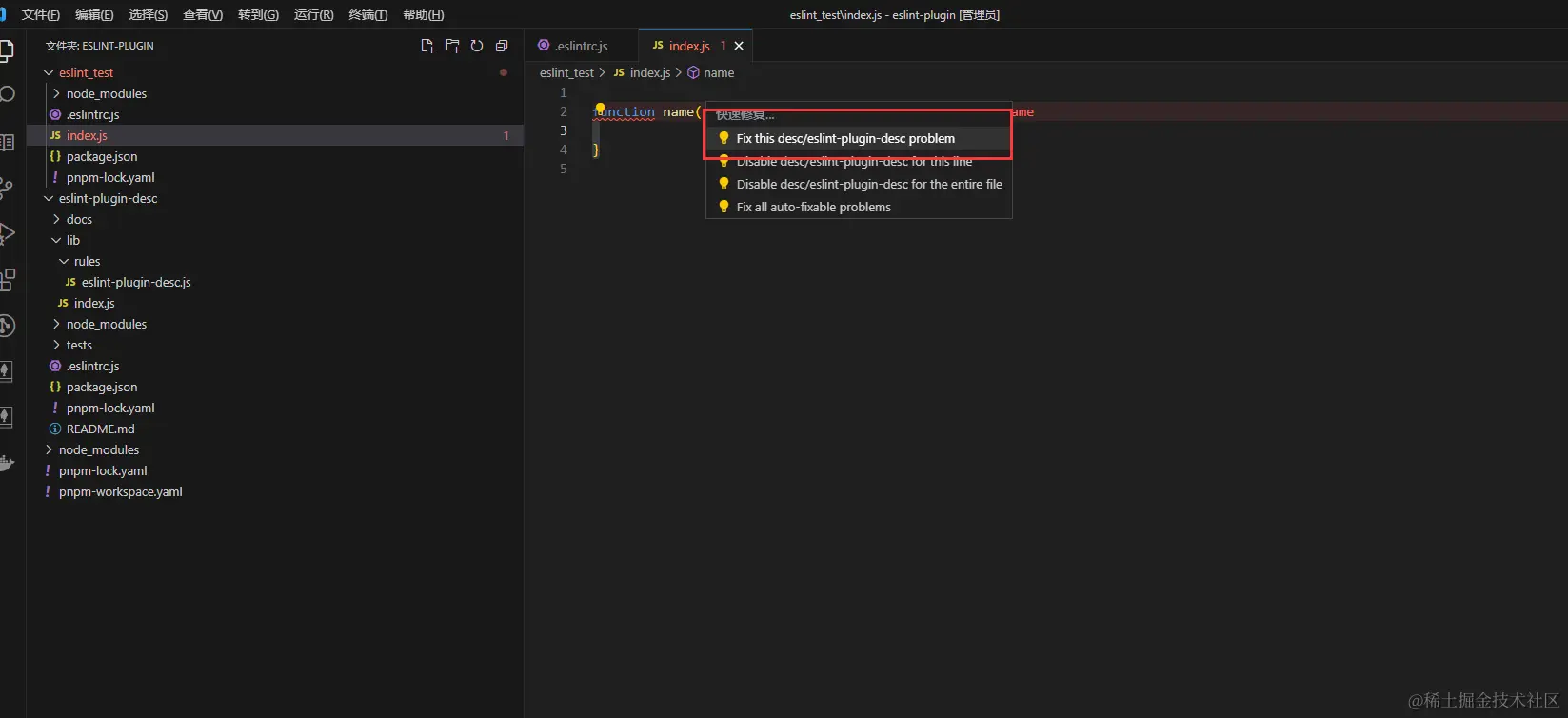
Task: Open .eslintrc.js inside eslint_test
Action: (x=275, y=114)
